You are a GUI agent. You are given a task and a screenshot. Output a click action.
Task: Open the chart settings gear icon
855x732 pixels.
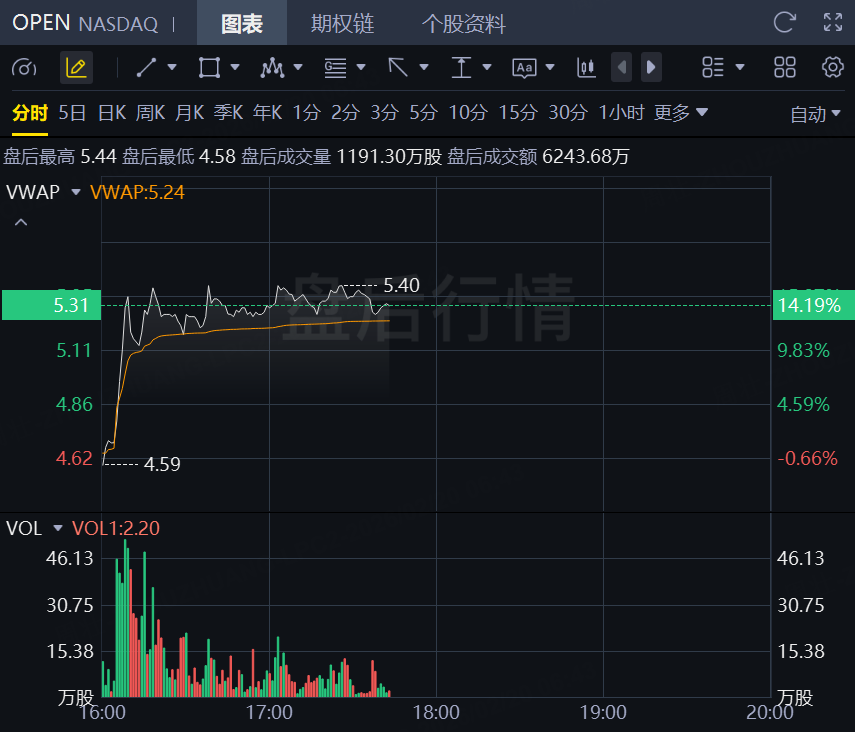(832, 68)
